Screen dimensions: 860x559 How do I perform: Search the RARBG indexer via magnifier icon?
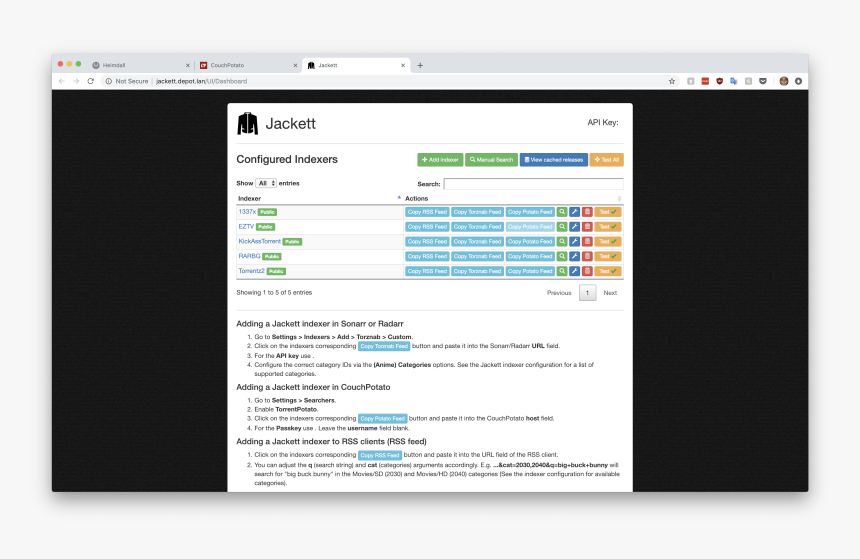[x=562, y=256]
